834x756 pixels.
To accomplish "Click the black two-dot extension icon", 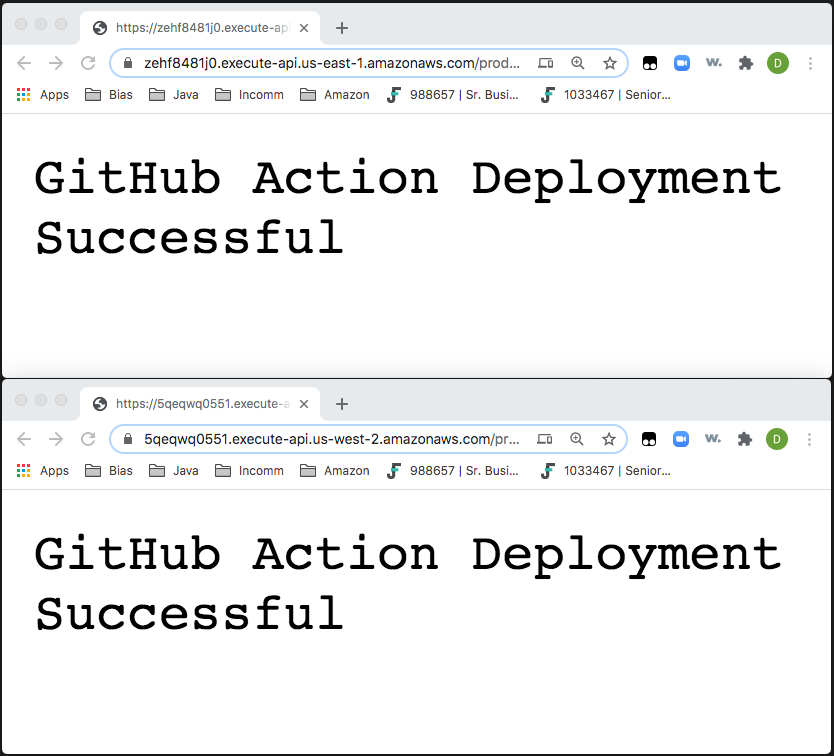I will [x=650, y=62].
